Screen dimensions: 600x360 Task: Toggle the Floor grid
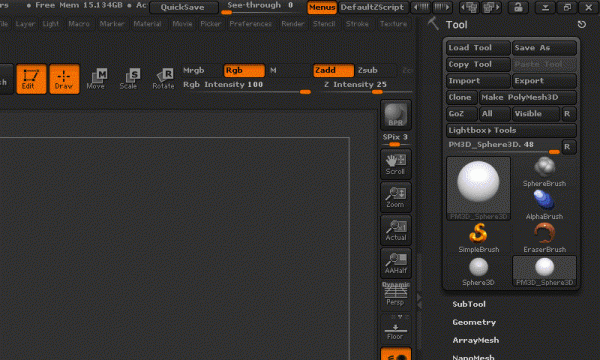(x=396, y=329)
